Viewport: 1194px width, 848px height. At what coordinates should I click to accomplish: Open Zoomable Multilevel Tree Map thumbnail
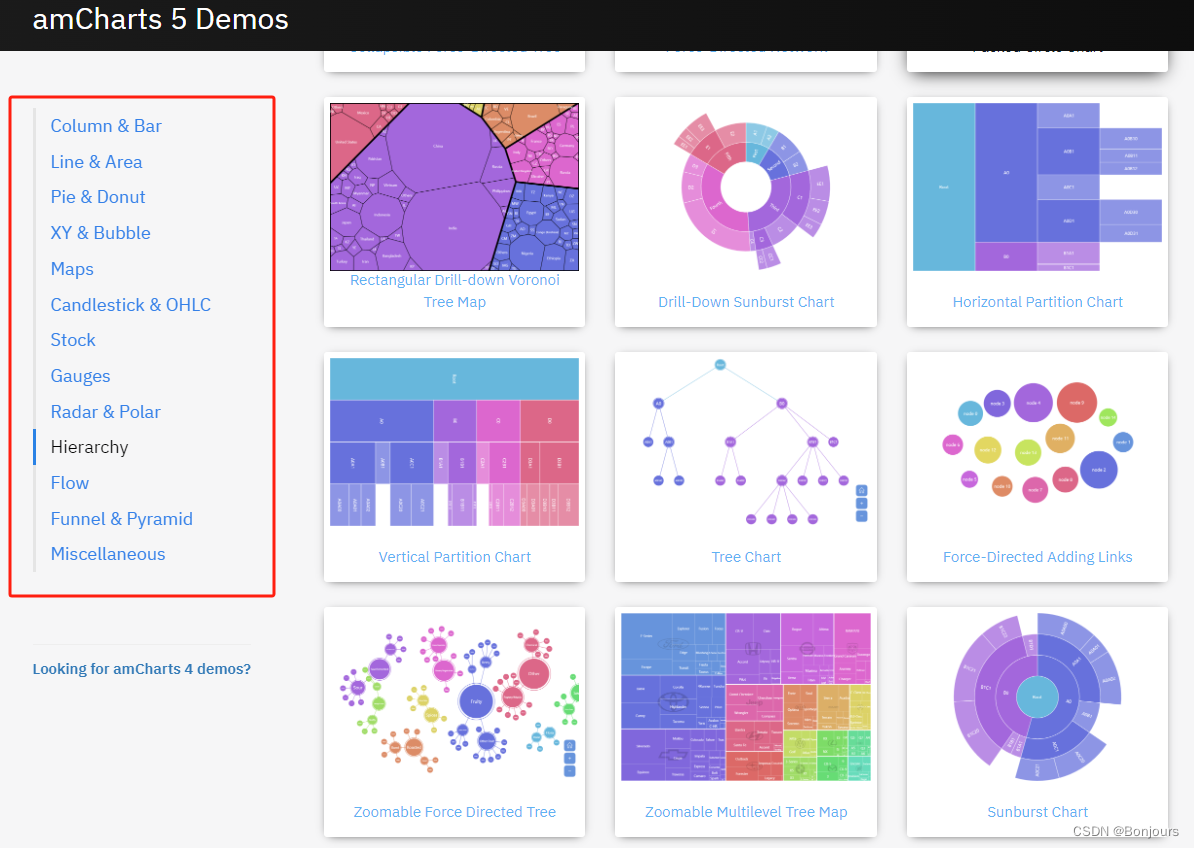pos(746,697)
